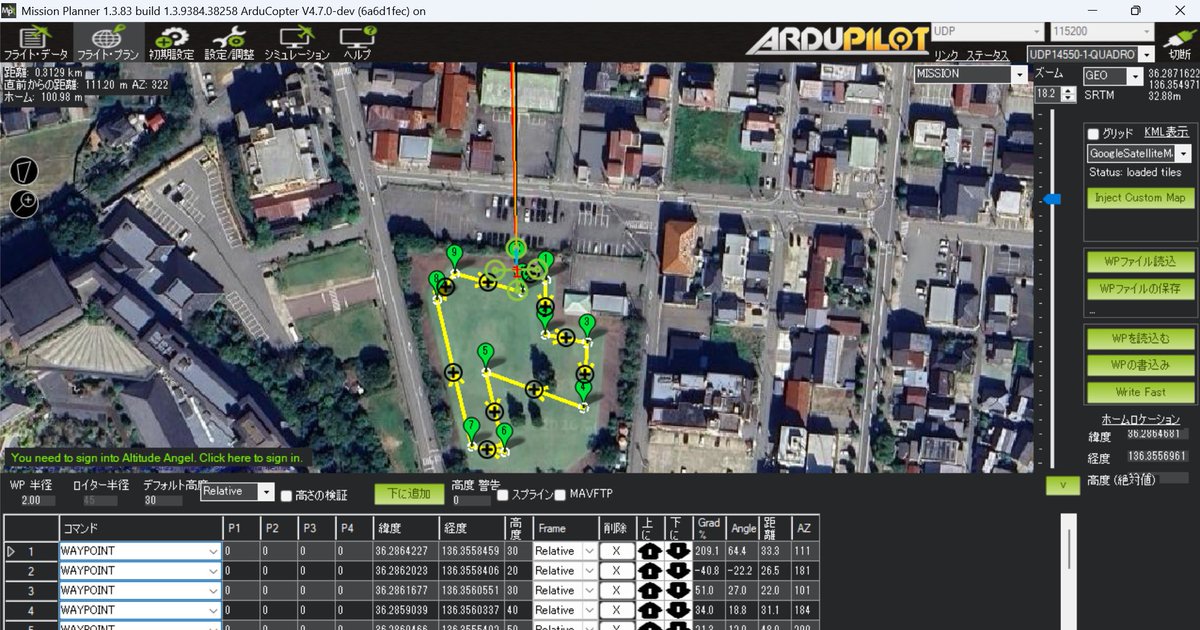
Task: Click the WPファイルの保存 (Save WP File) button
Action: click(1141, 289)
